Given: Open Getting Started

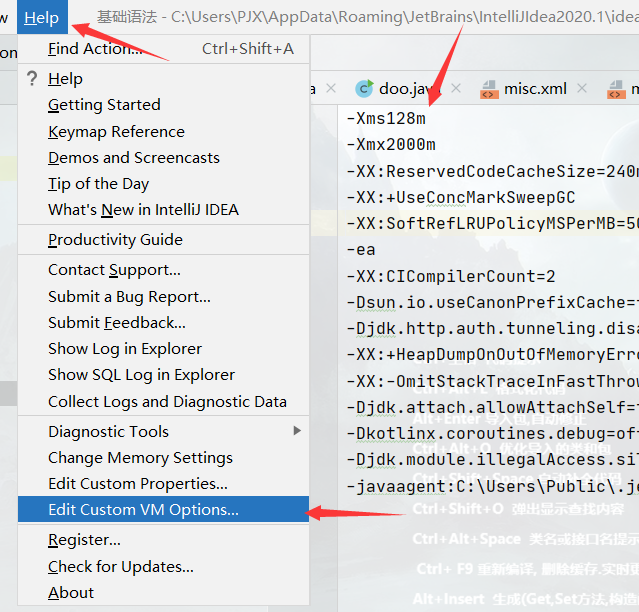Looking at the screenshot, I should tap(163, 105).
